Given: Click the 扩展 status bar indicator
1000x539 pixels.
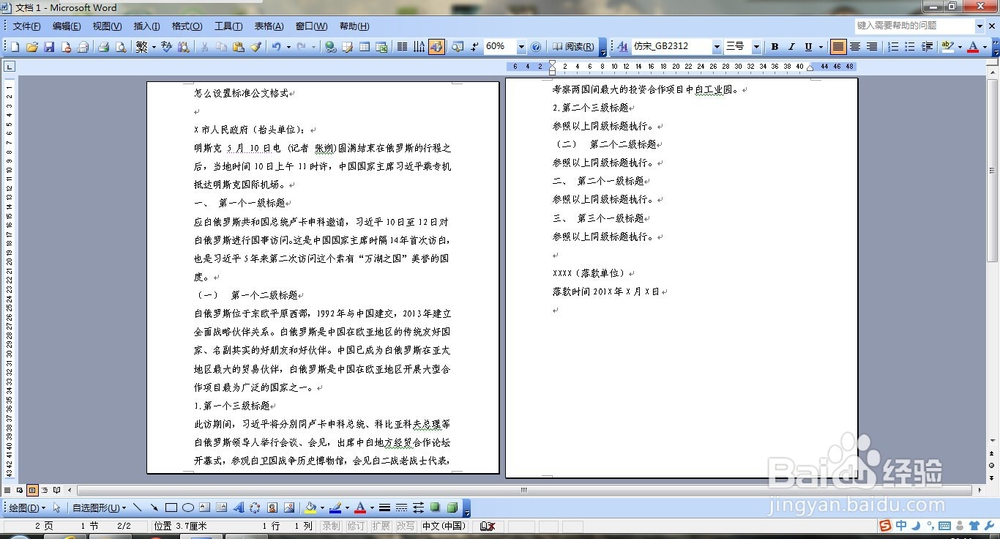Looking at the screenshot, I should pos(381,526).
